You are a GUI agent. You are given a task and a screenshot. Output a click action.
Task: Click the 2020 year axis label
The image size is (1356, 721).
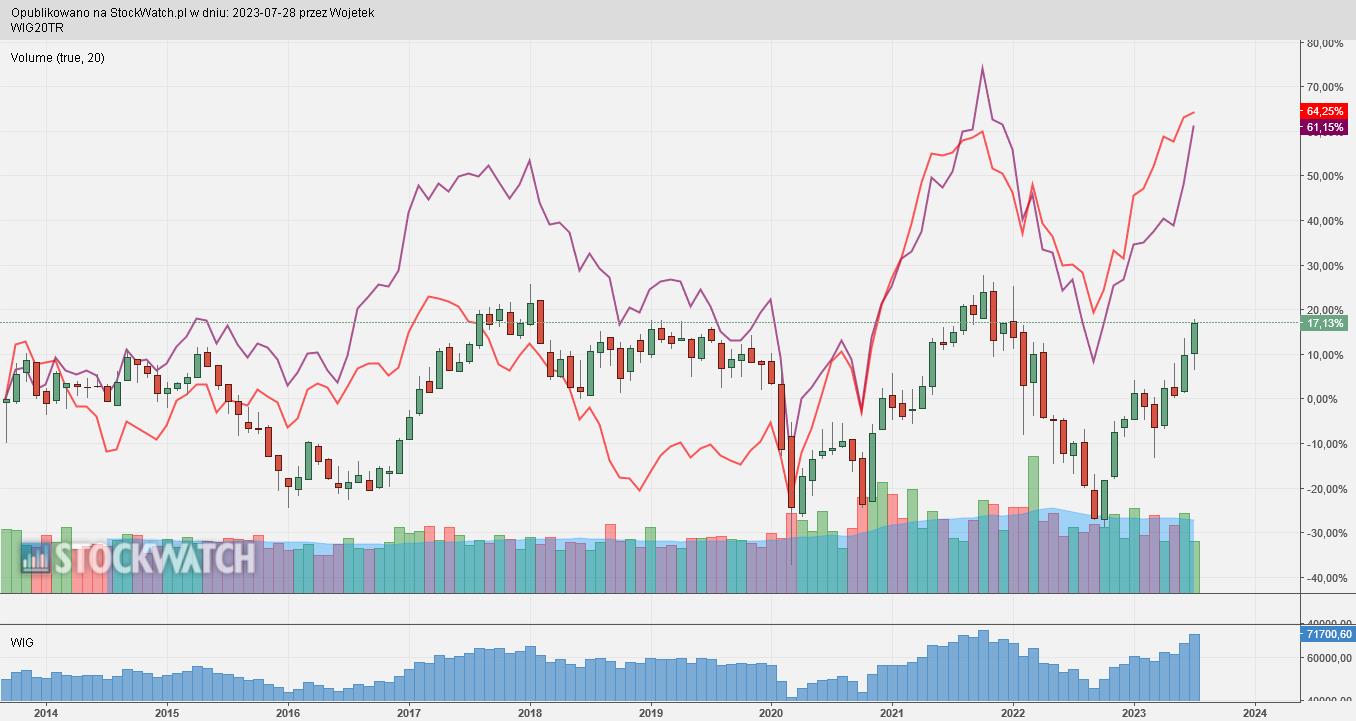pos(772,713)
